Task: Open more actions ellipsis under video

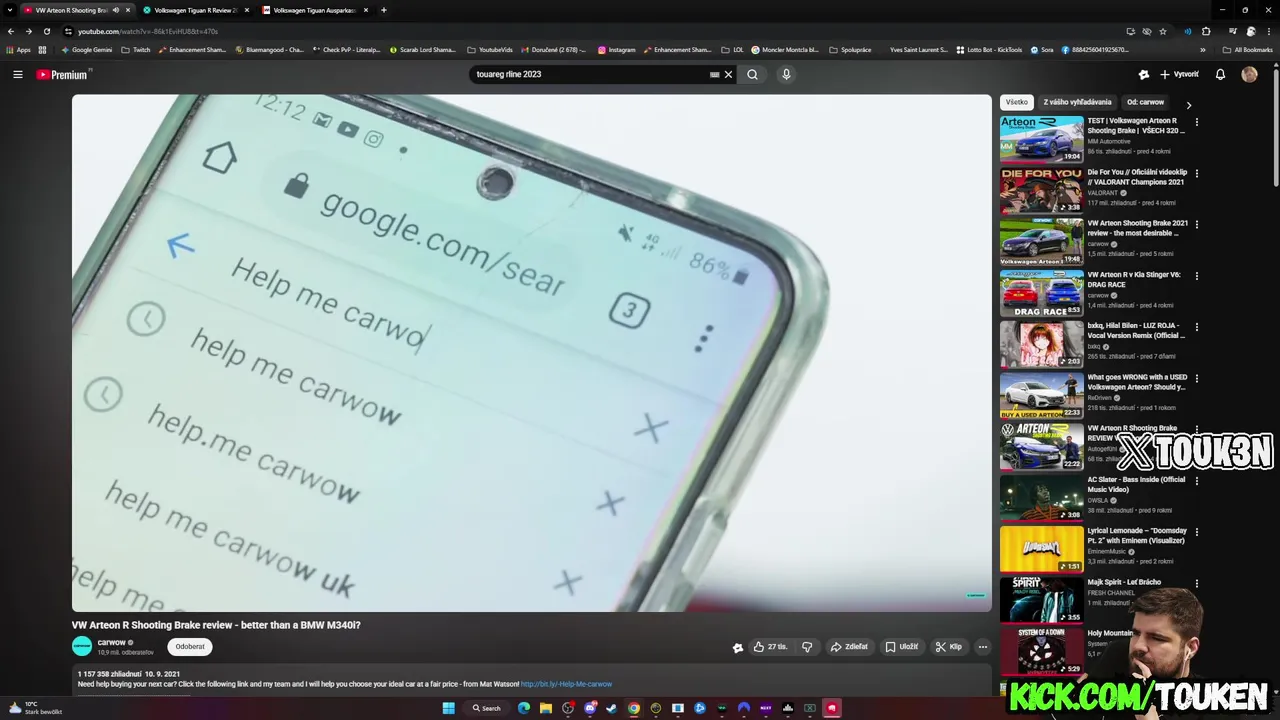Action: coord(983,647)
